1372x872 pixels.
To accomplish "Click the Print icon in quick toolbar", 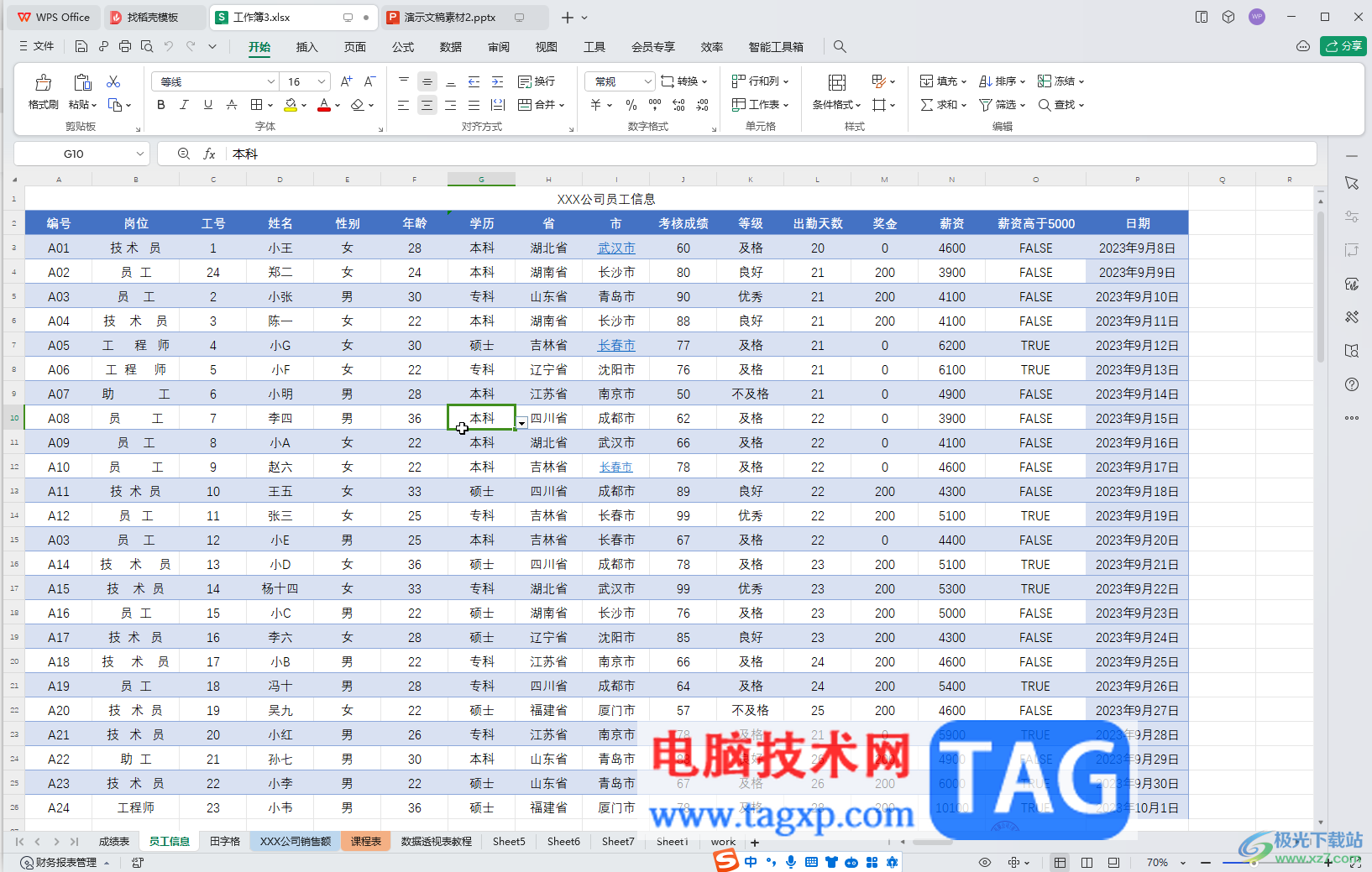I will 125,46.
